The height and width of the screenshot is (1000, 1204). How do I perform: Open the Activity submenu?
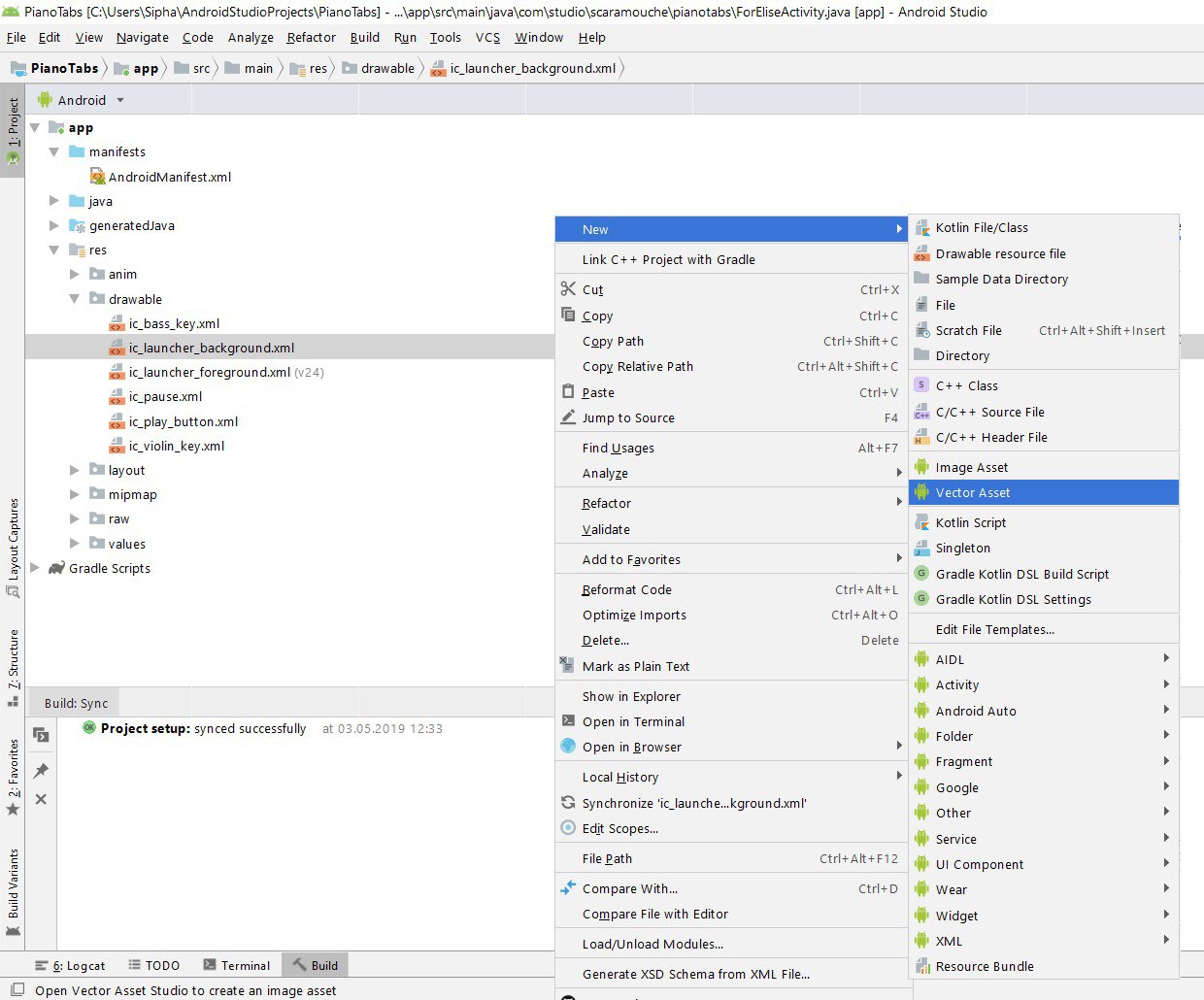(x=1044, y=684)
